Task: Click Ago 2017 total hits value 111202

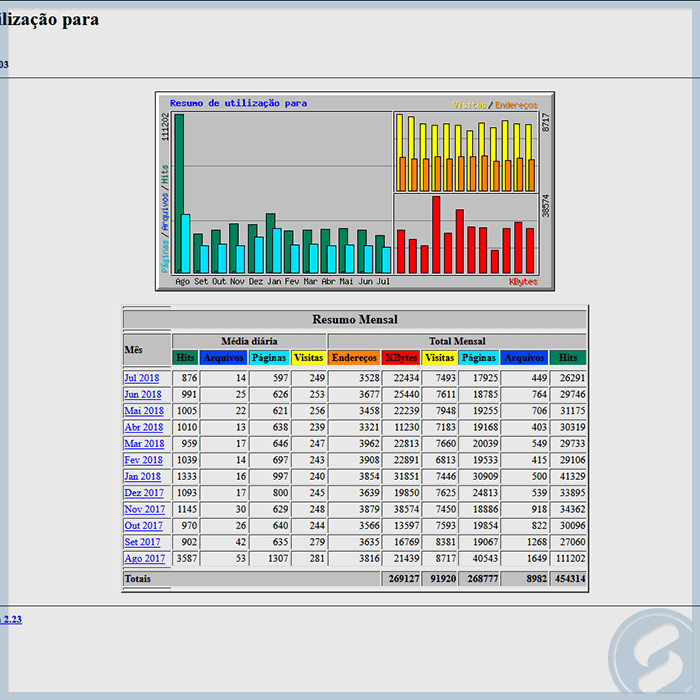Action: [x=570, y=558]
